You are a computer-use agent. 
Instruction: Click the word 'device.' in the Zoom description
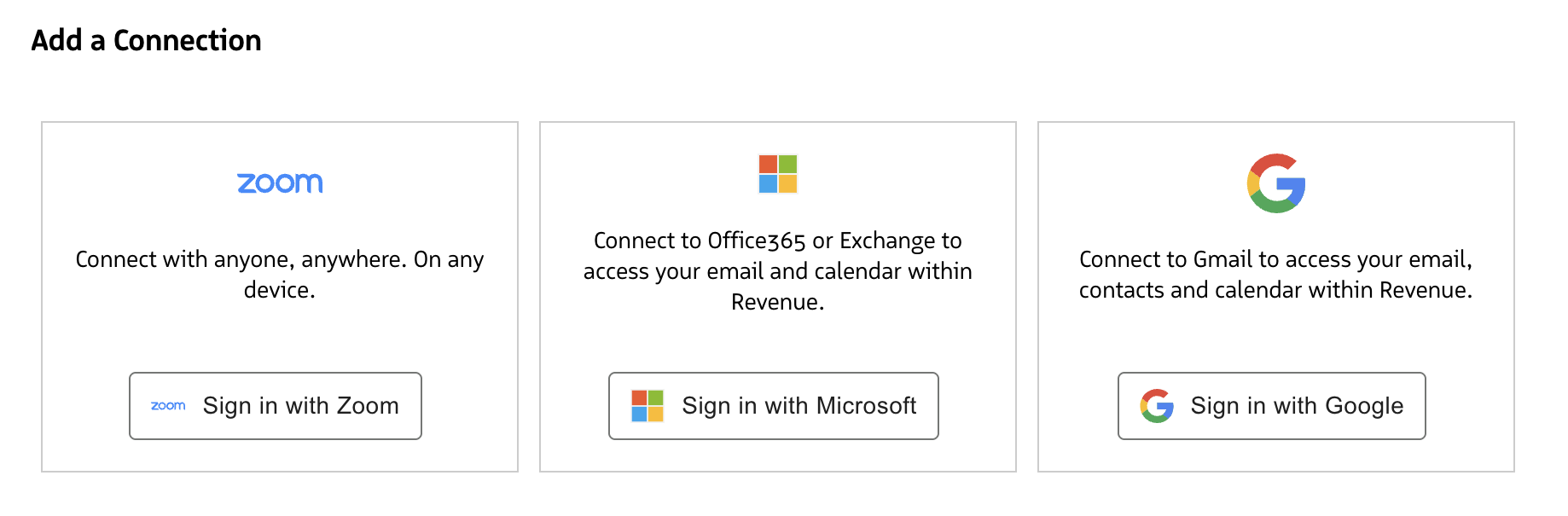tap(280, 290)
